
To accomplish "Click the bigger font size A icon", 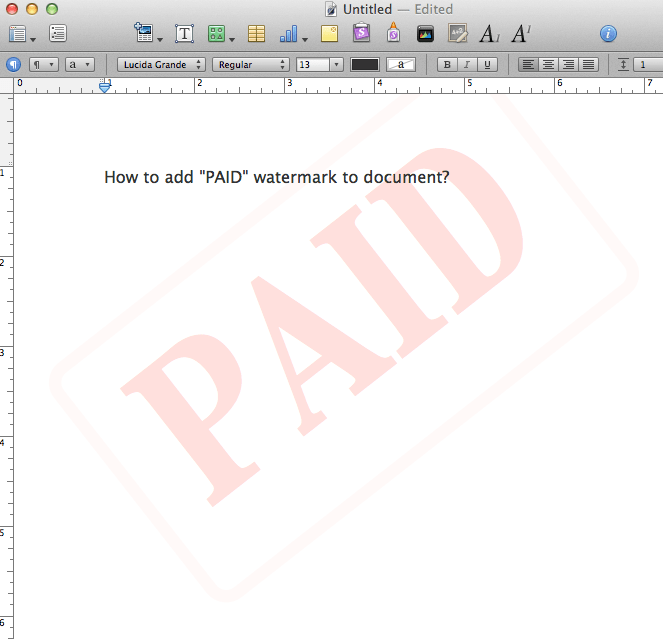I will point(521,34).
